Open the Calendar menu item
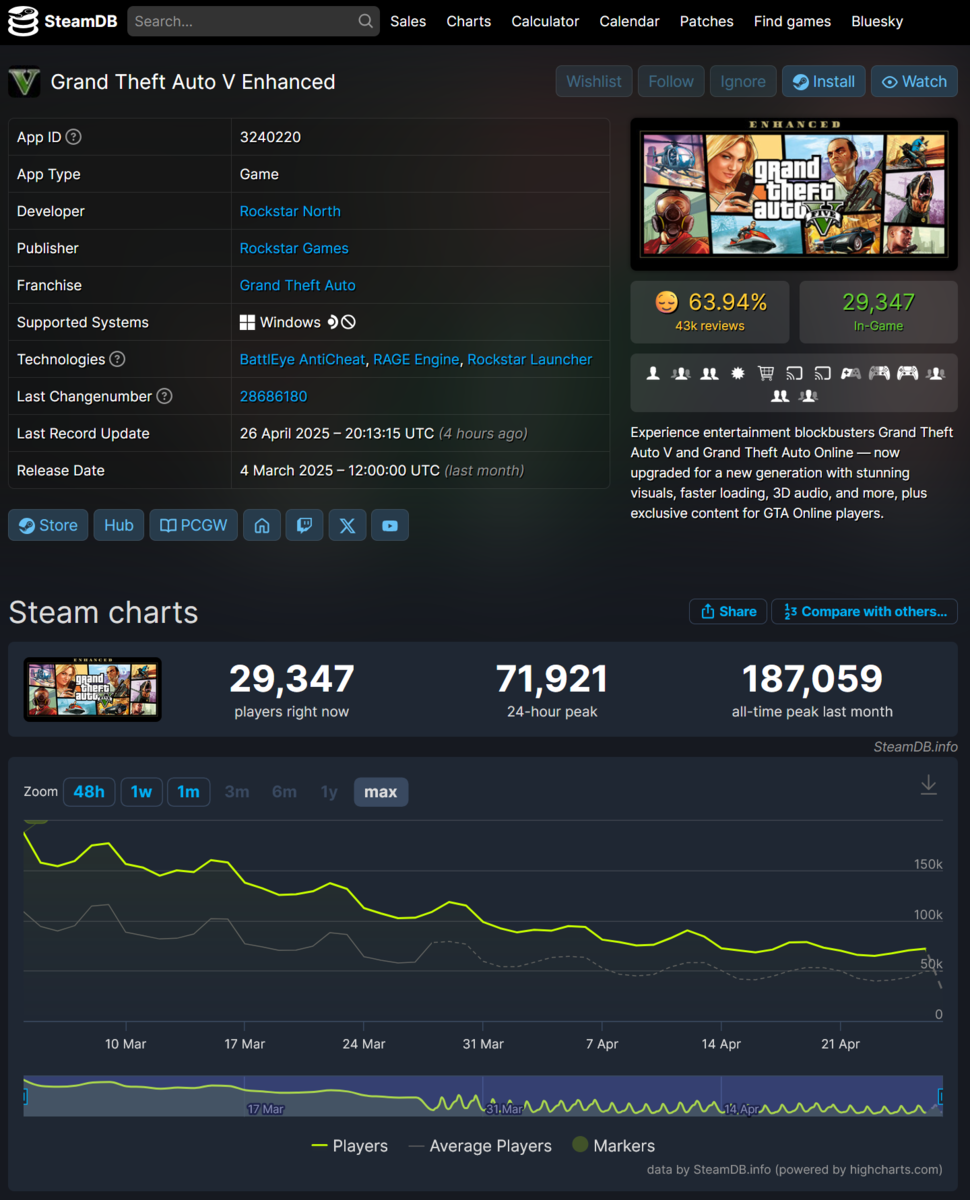This screenshot has width=970, height=1200. (629, 21)
